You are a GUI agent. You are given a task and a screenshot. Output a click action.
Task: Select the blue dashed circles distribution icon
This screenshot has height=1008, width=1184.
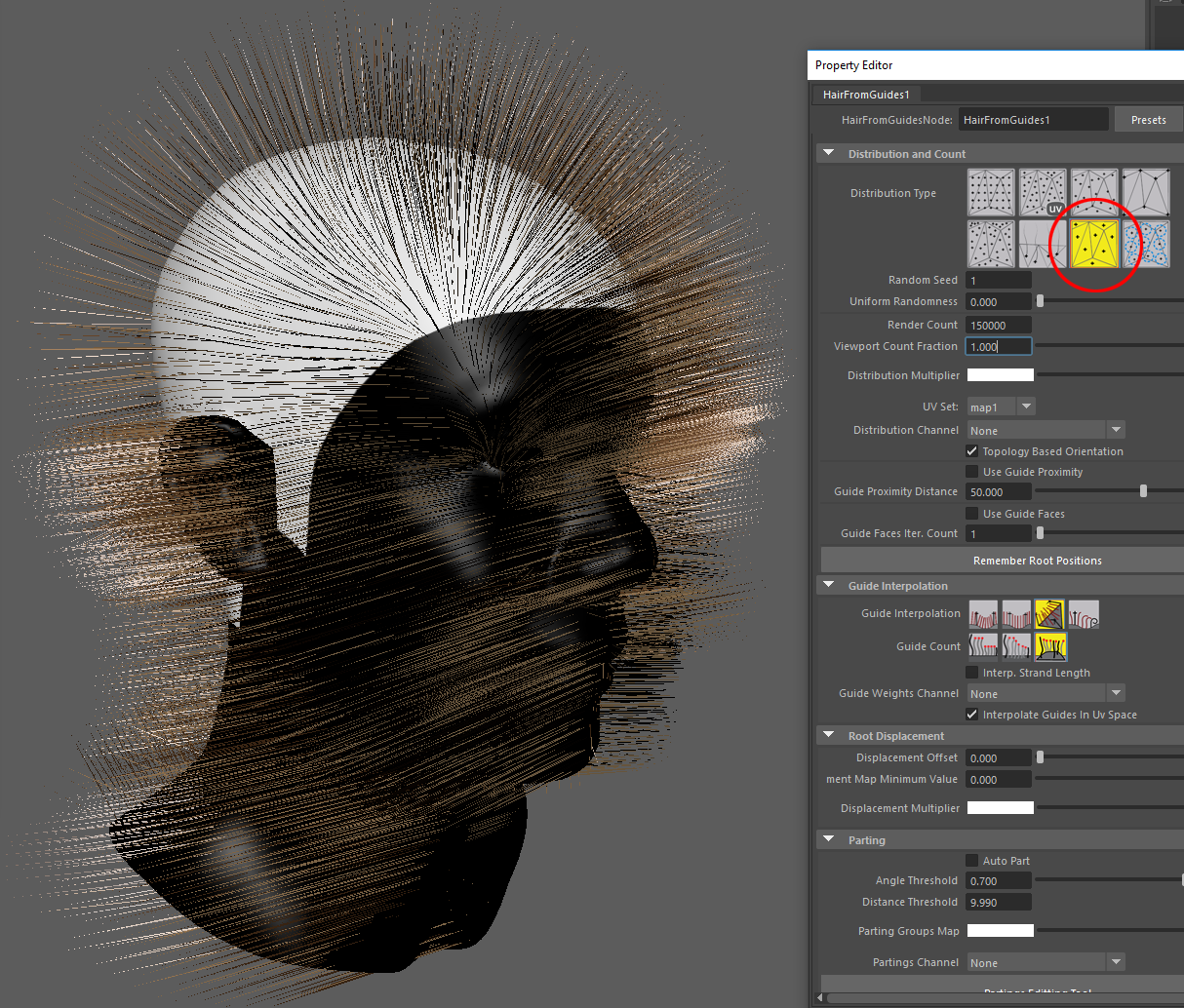pos(1145,244)
